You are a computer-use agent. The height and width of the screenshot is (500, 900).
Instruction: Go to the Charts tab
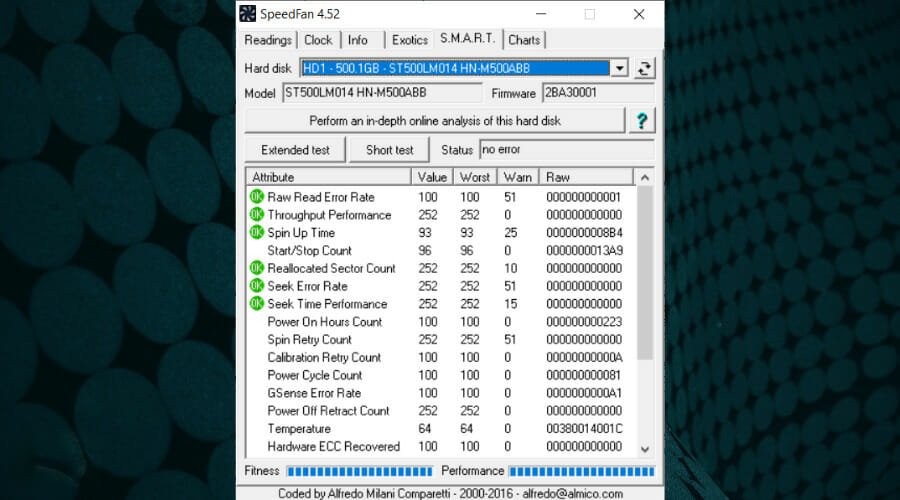pos(524,40)
